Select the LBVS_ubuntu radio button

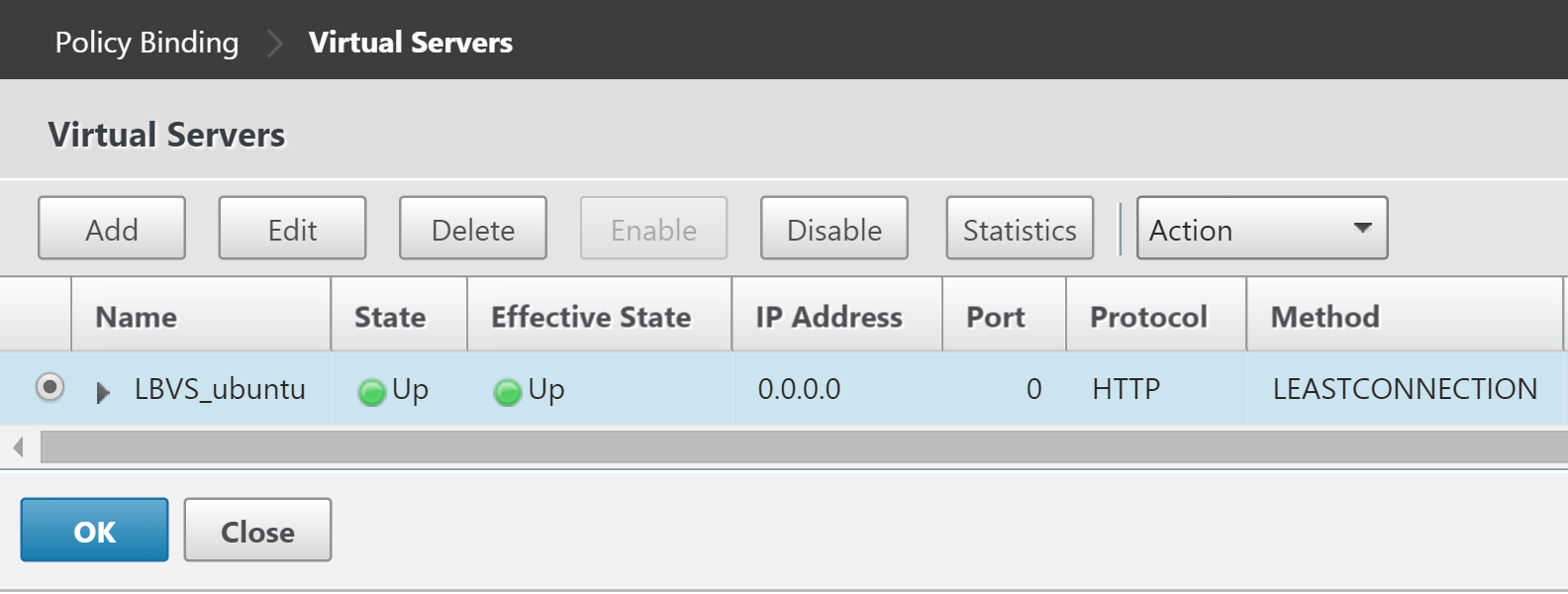point(49,387)
